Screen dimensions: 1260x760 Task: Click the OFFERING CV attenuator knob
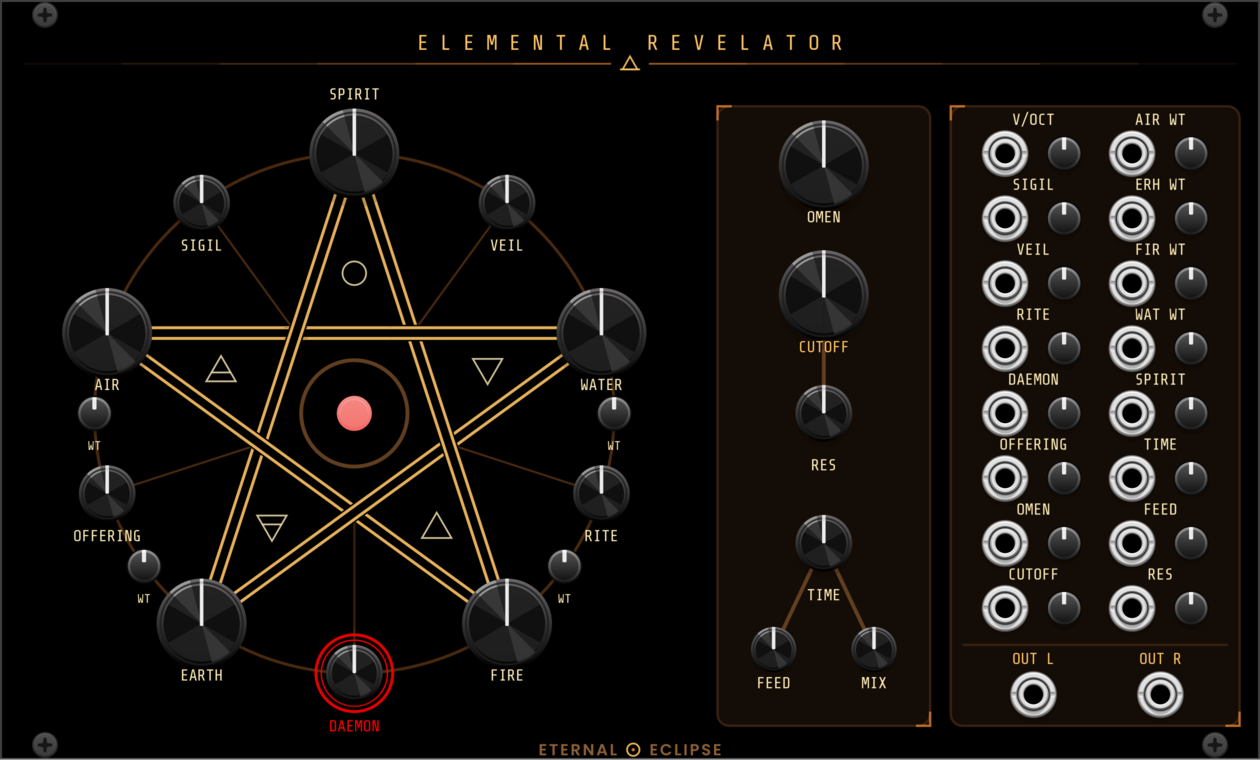click(x=1064, y=479)
